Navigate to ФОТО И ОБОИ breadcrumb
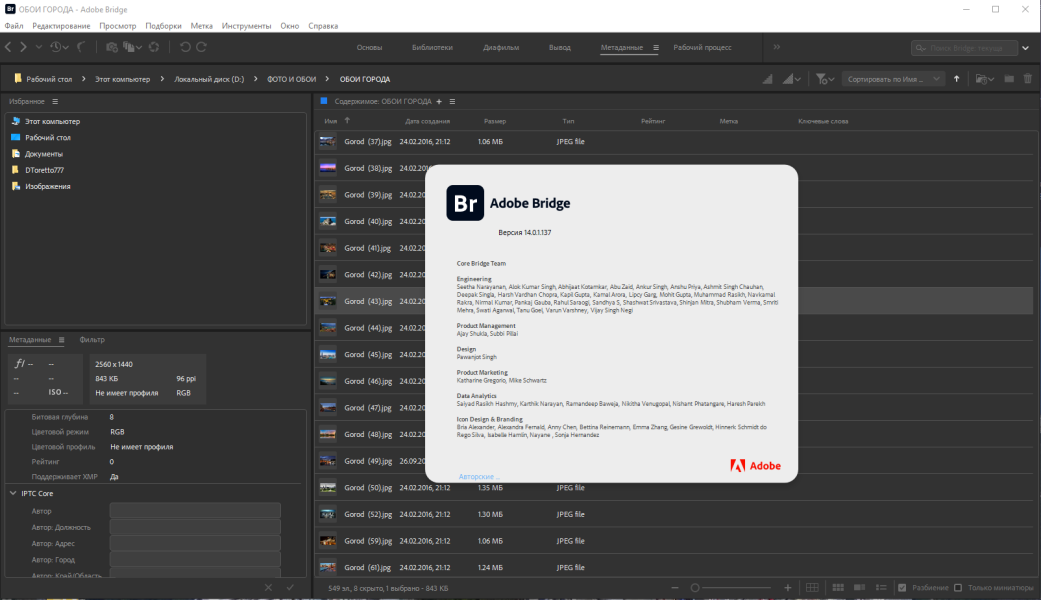This screenshot has height=600, width=1041. point(291,79)
